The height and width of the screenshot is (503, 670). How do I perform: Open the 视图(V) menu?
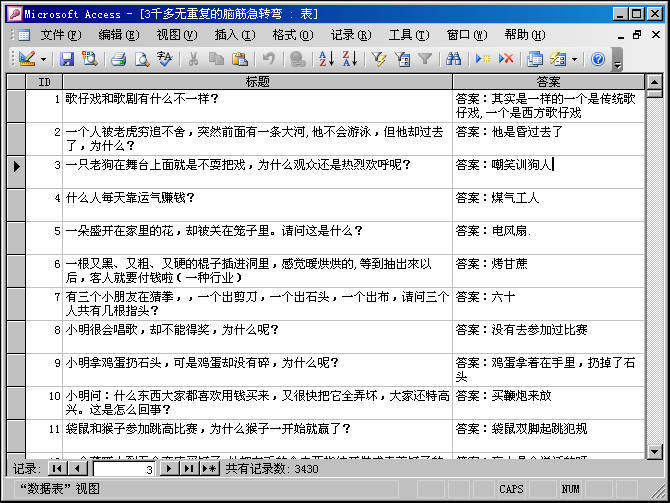(177, 35)
